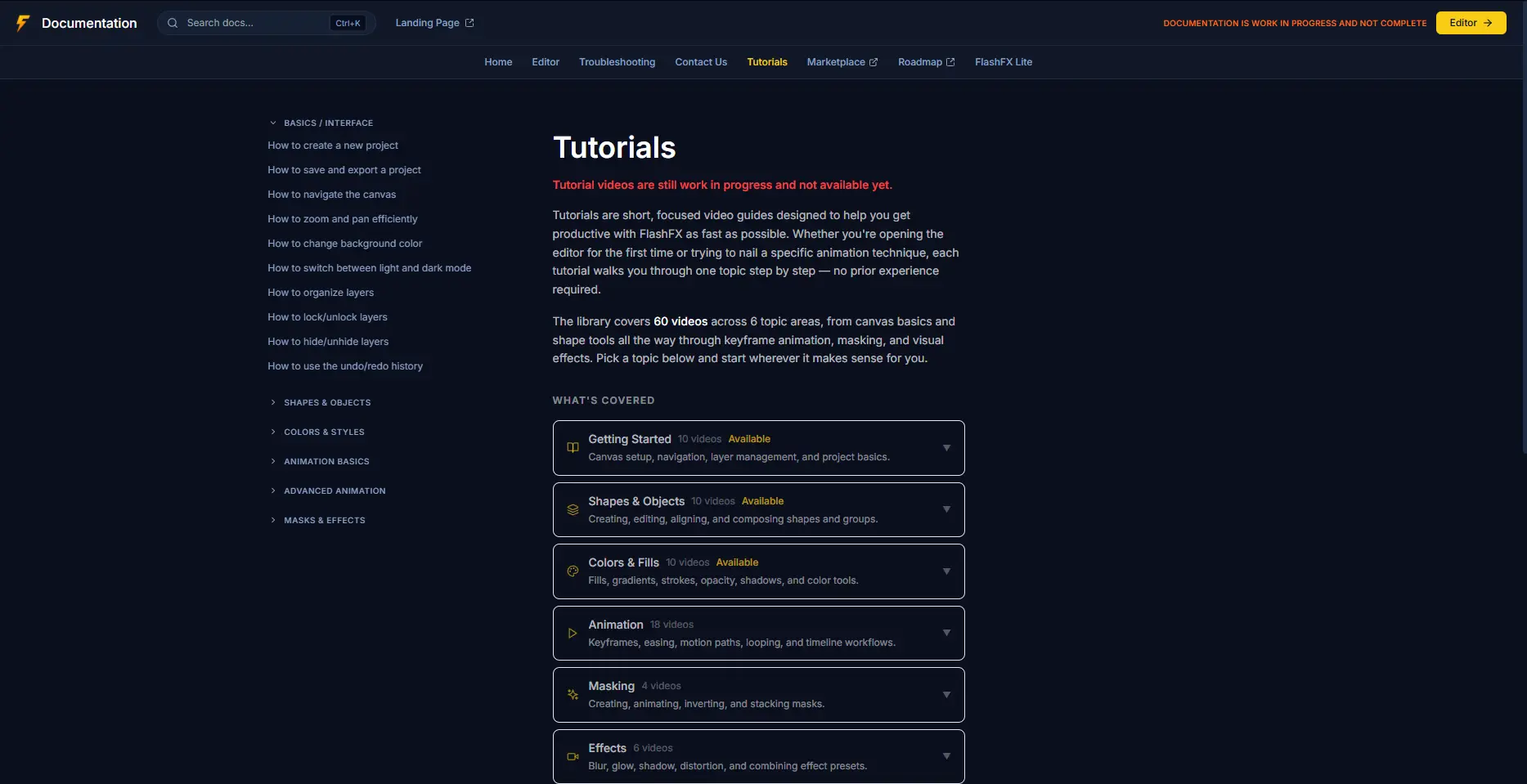The image size is (1527, 784).
Task: Select the Tutorials nav tab
Action: (767, 62)
